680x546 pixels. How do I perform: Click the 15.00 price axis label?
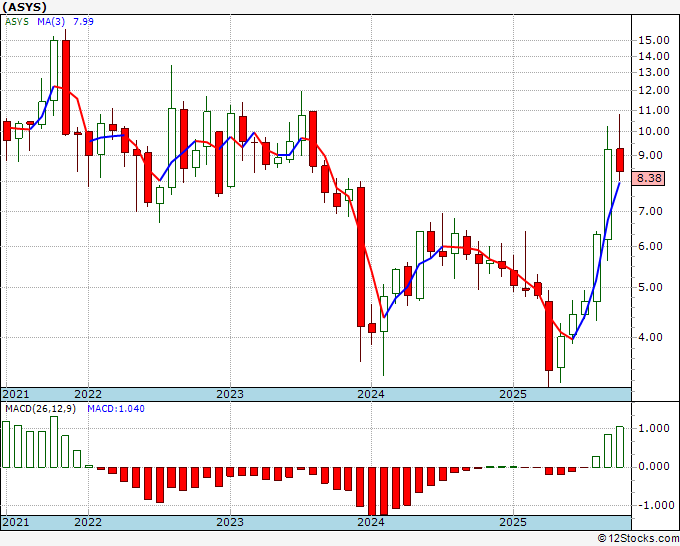[x=654, y=40]
